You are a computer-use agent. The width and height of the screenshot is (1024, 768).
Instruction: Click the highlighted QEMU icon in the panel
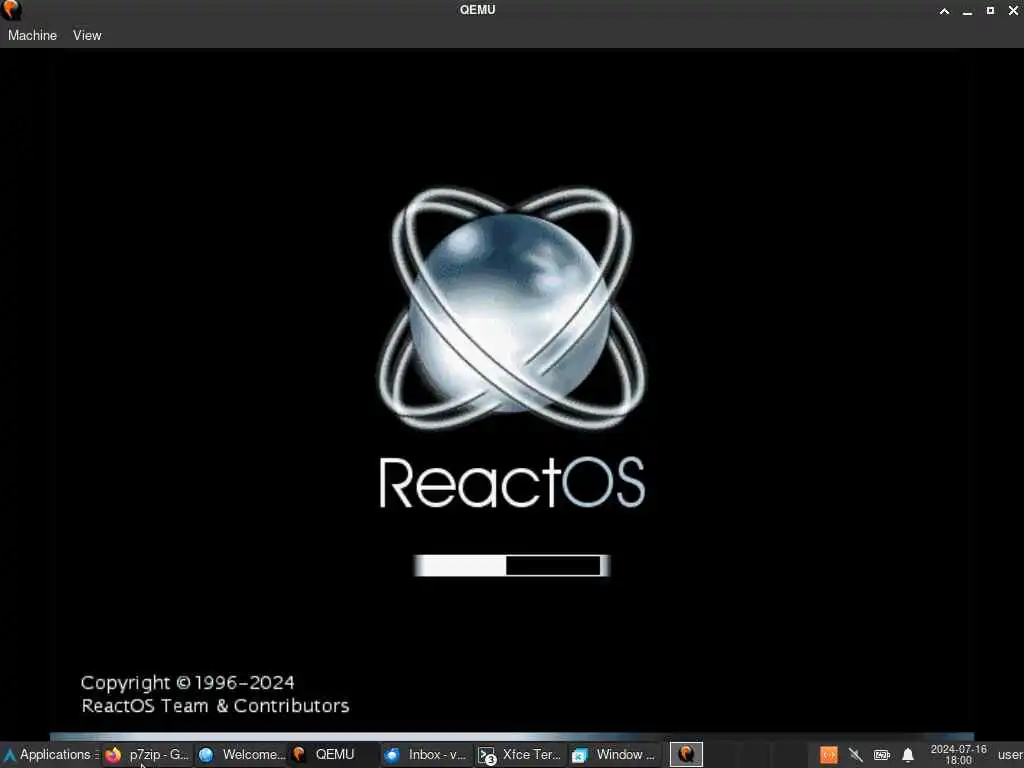pyautogui.click(x=686, y=755)
